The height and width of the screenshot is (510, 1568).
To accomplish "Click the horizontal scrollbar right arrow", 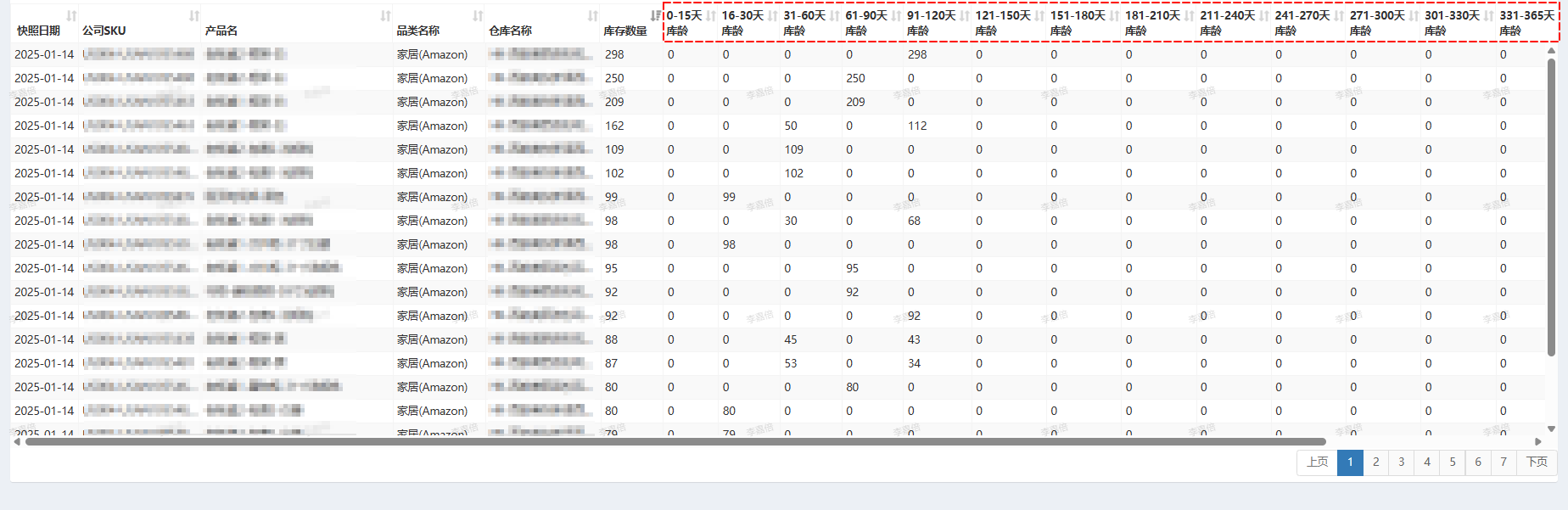I will click(x=1538, y=441).
